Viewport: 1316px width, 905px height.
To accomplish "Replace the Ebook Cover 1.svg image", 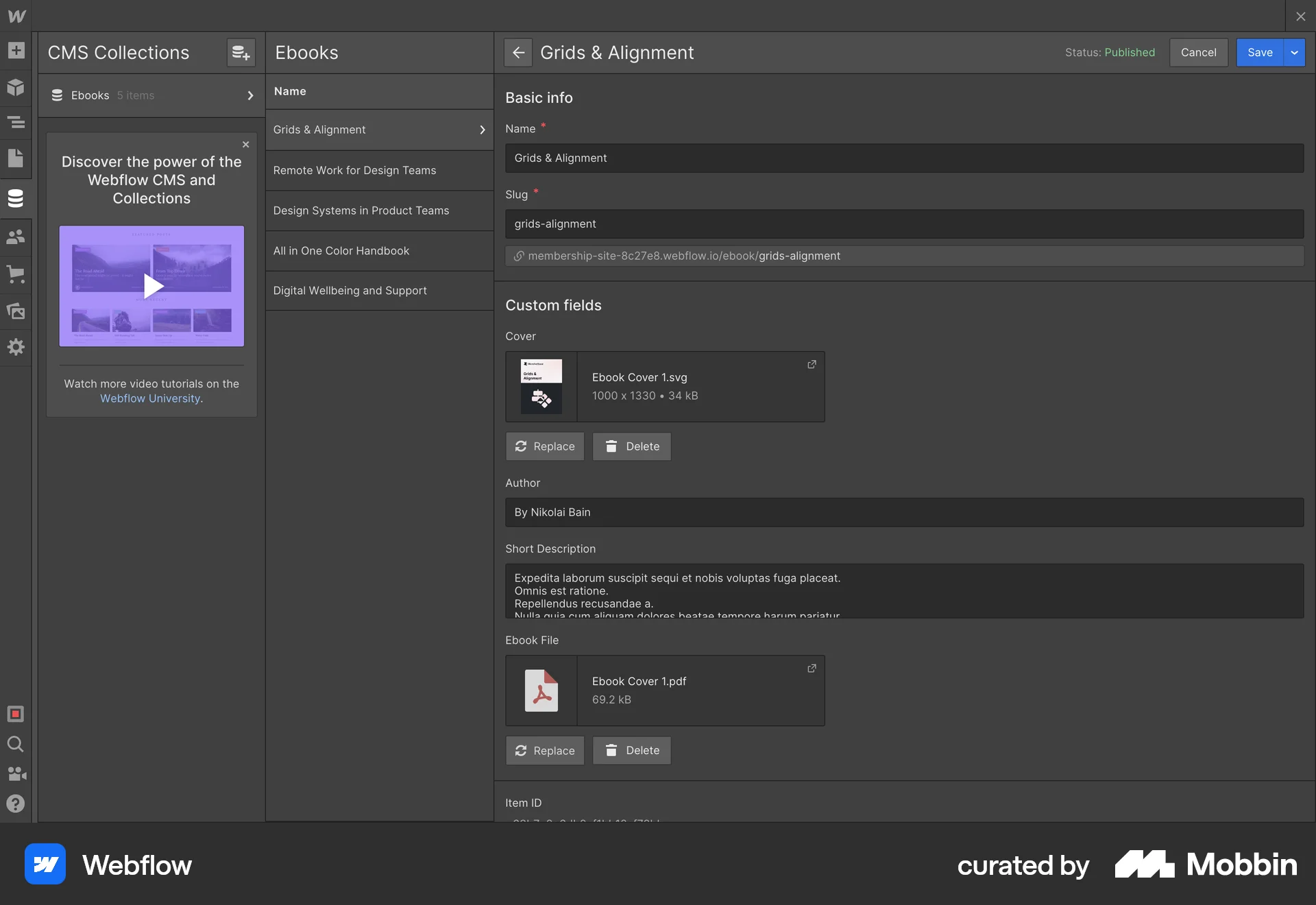I will pos(545,446).
